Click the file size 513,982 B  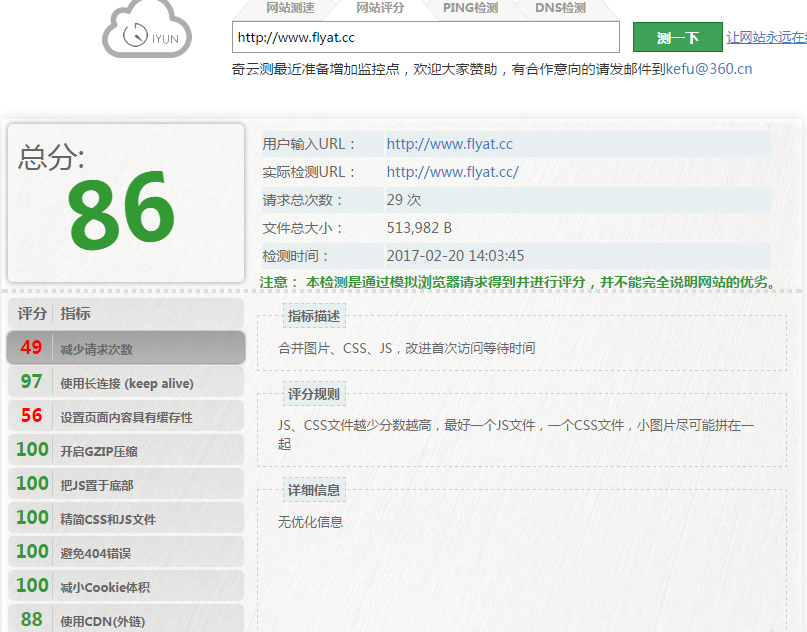419,227
